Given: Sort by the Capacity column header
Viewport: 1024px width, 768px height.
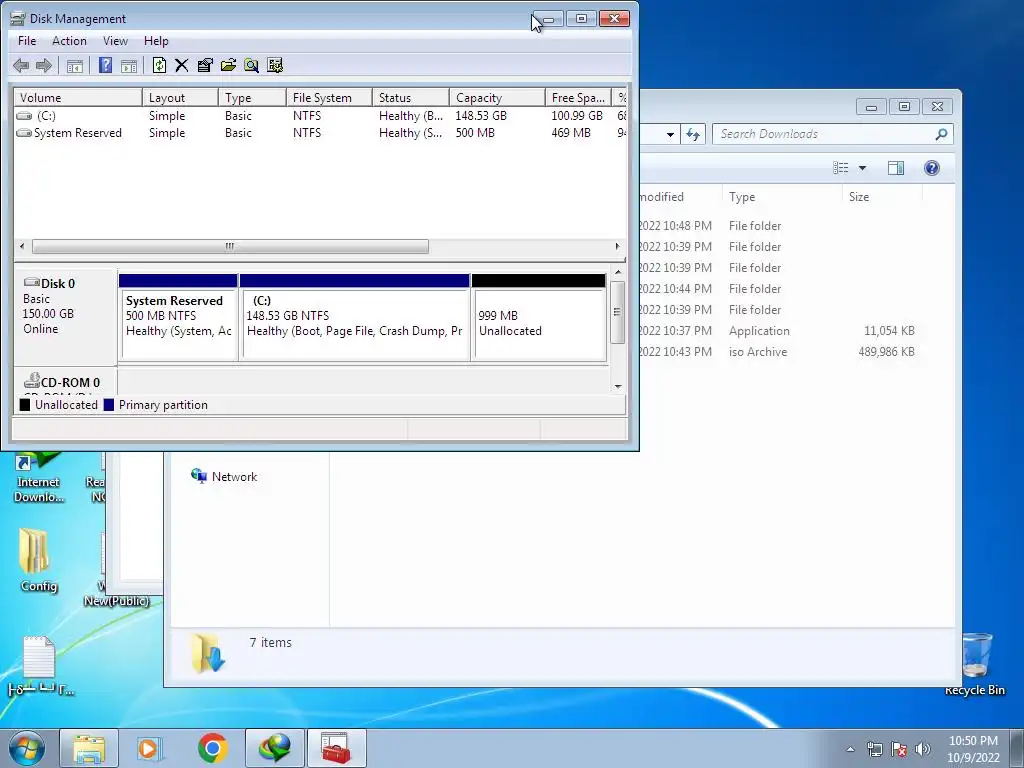Looking at the screenshot, I should 497,97.
